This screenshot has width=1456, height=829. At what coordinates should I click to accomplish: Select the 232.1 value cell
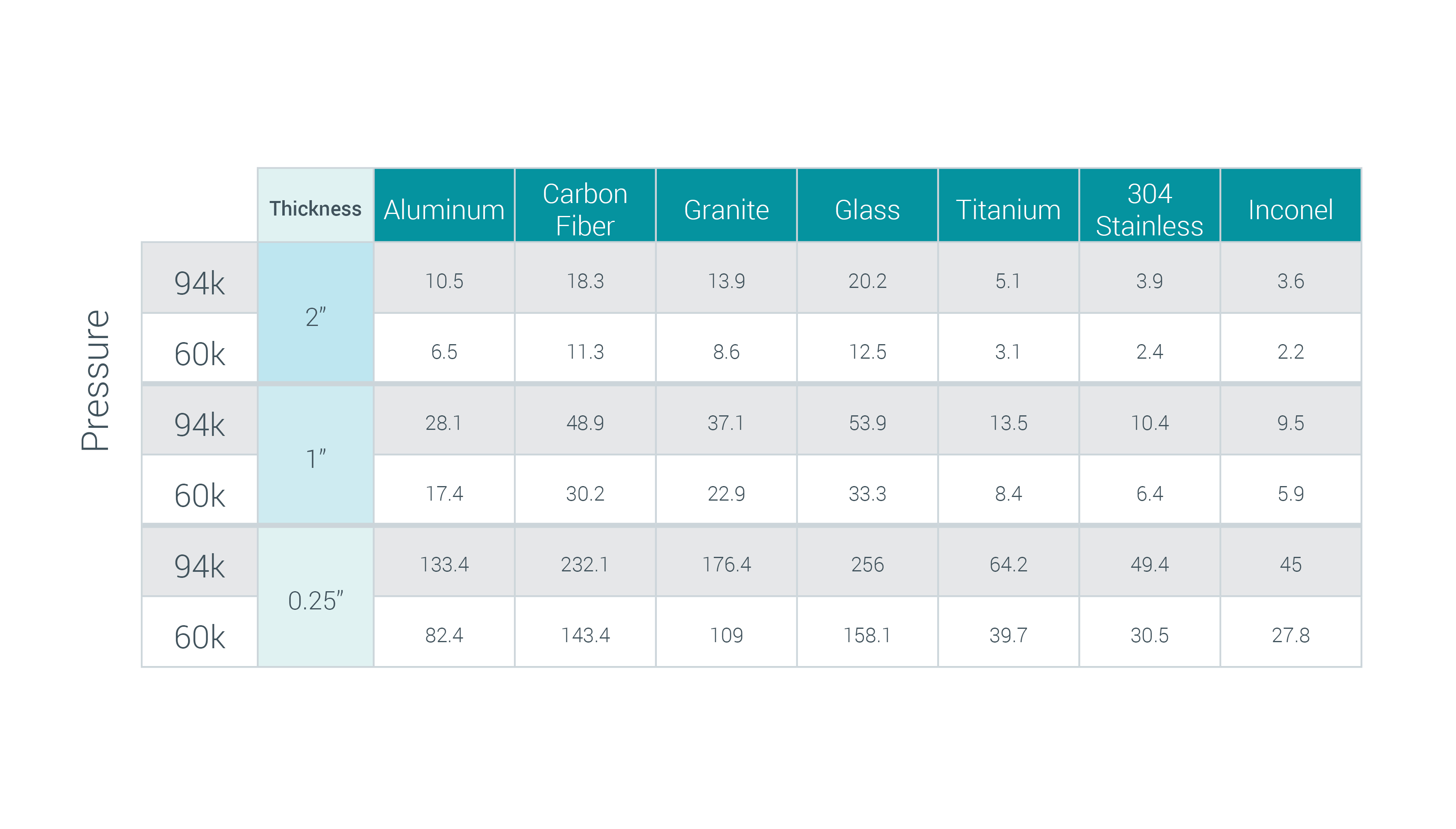(x=585, y=564)
